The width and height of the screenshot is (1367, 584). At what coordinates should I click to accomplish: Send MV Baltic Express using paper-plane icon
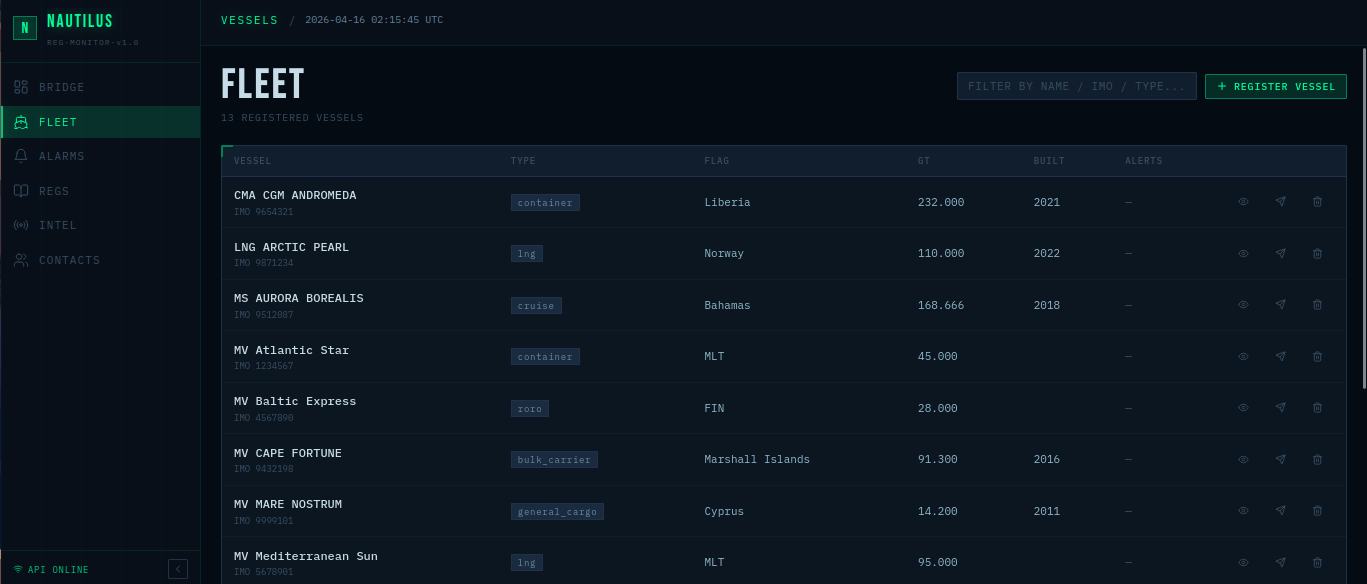[x=1280, y=408]
